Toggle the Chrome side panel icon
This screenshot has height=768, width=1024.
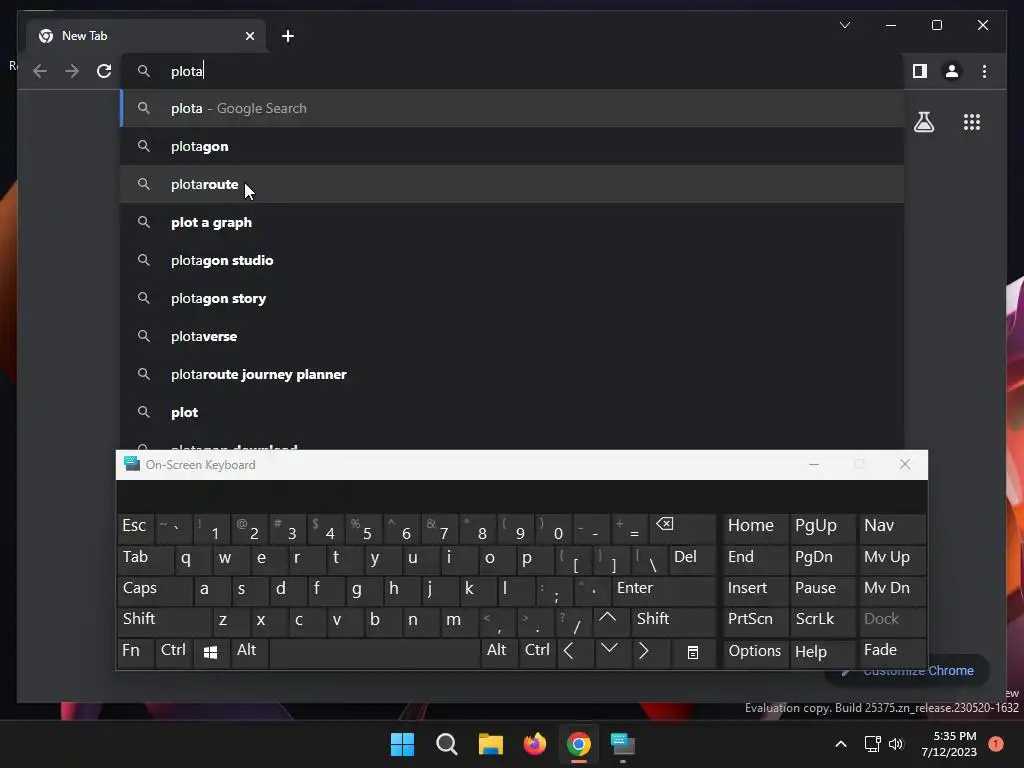click(920, 71)
